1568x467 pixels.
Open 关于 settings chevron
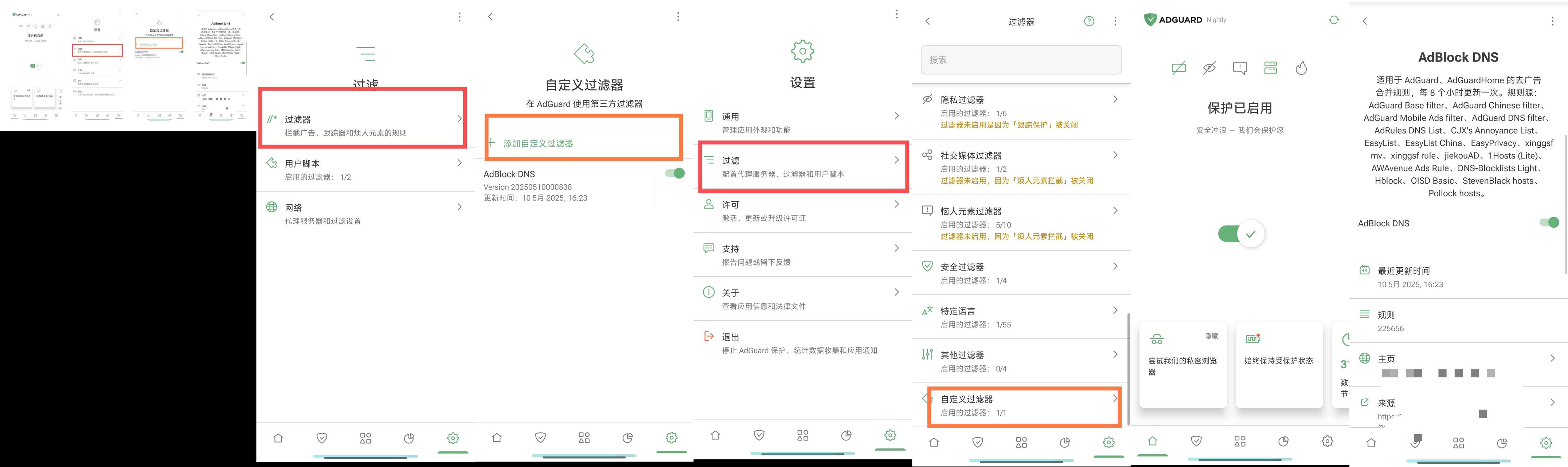897,292
